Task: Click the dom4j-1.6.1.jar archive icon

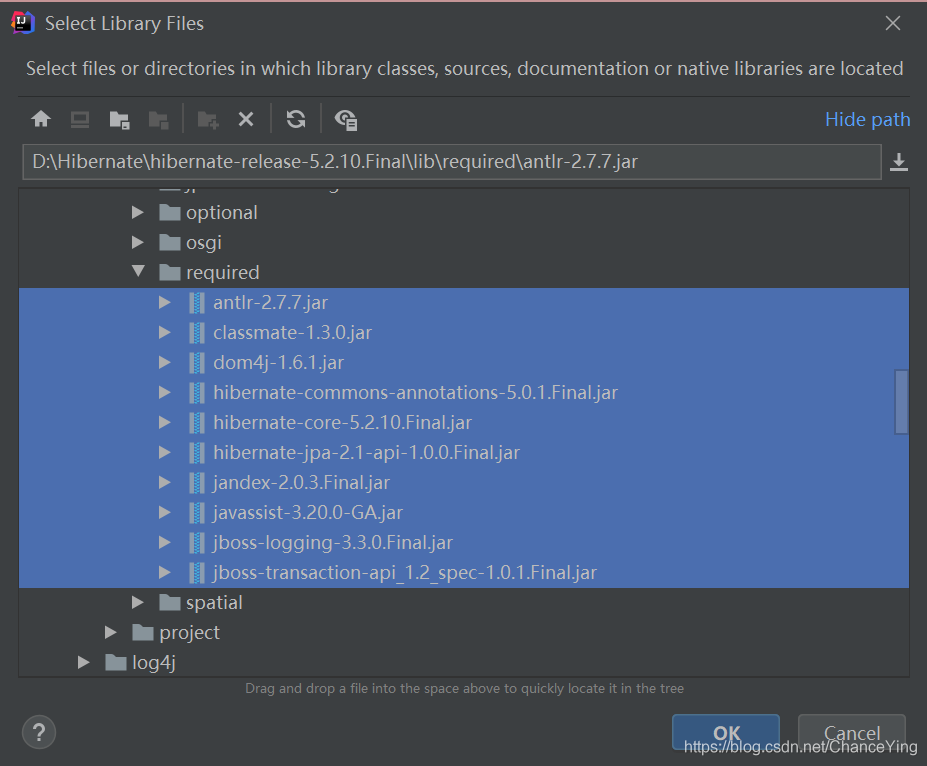Action: pos(197,363)
